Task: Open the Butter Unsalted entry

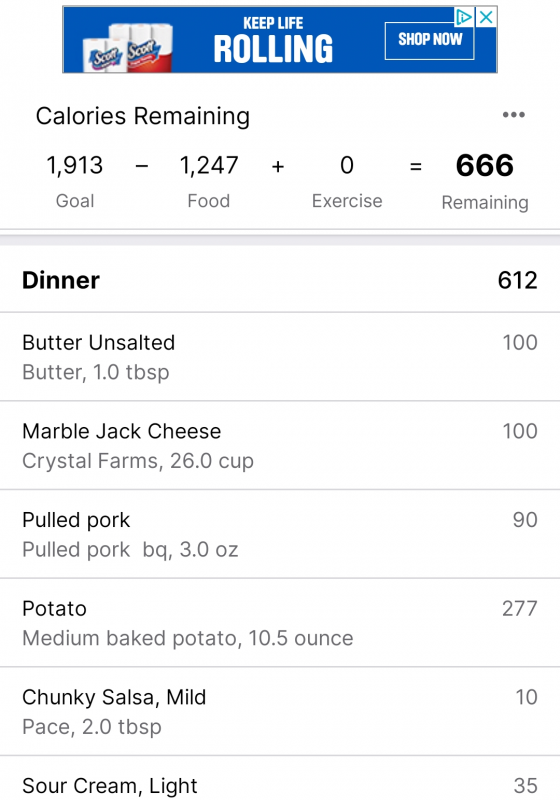Action: coord(280,357)
